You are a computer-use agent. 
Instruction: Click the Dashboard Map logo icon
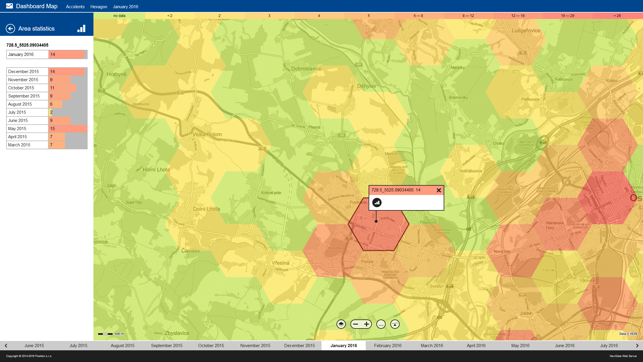coord(9,6)
